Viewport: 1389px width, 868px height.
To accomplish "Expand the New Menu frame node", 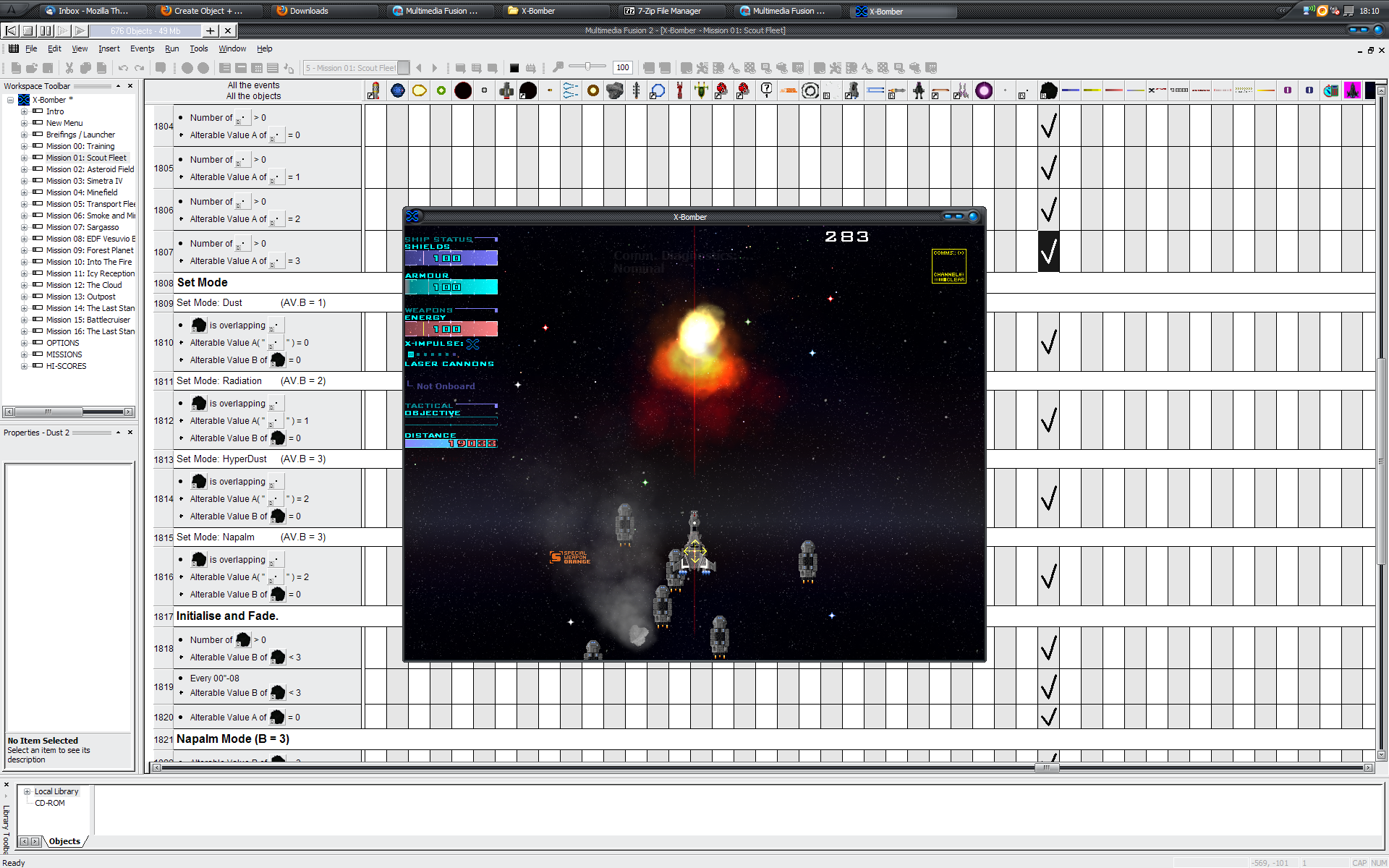I will 24,123.
